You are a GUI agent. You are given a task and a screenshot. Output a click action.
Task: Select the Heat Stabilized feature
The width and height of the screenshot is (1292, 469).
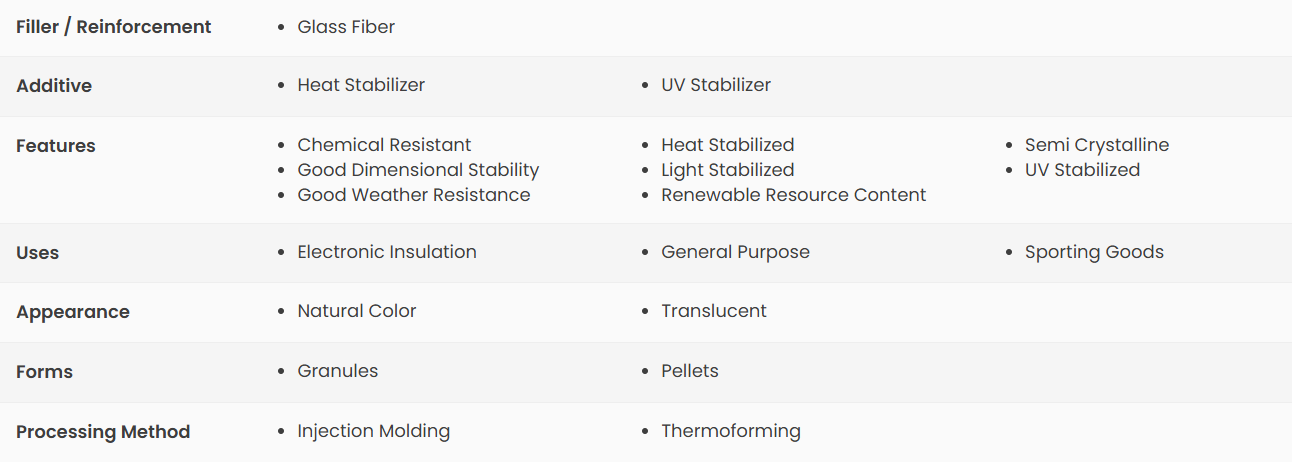click(728, 145)
